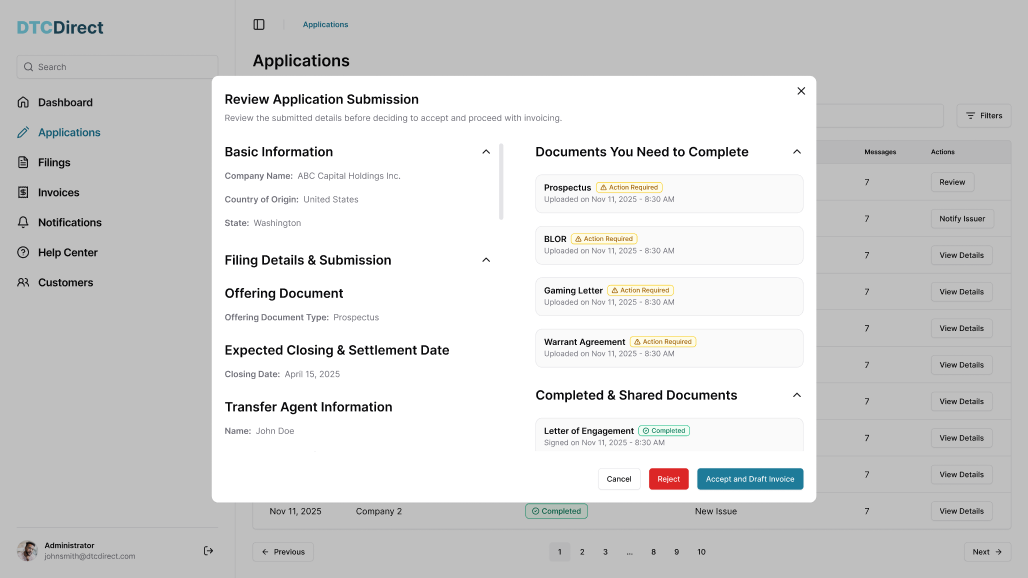
Task: Open Customers in the sidebar
Action: [x=66, y=282]
